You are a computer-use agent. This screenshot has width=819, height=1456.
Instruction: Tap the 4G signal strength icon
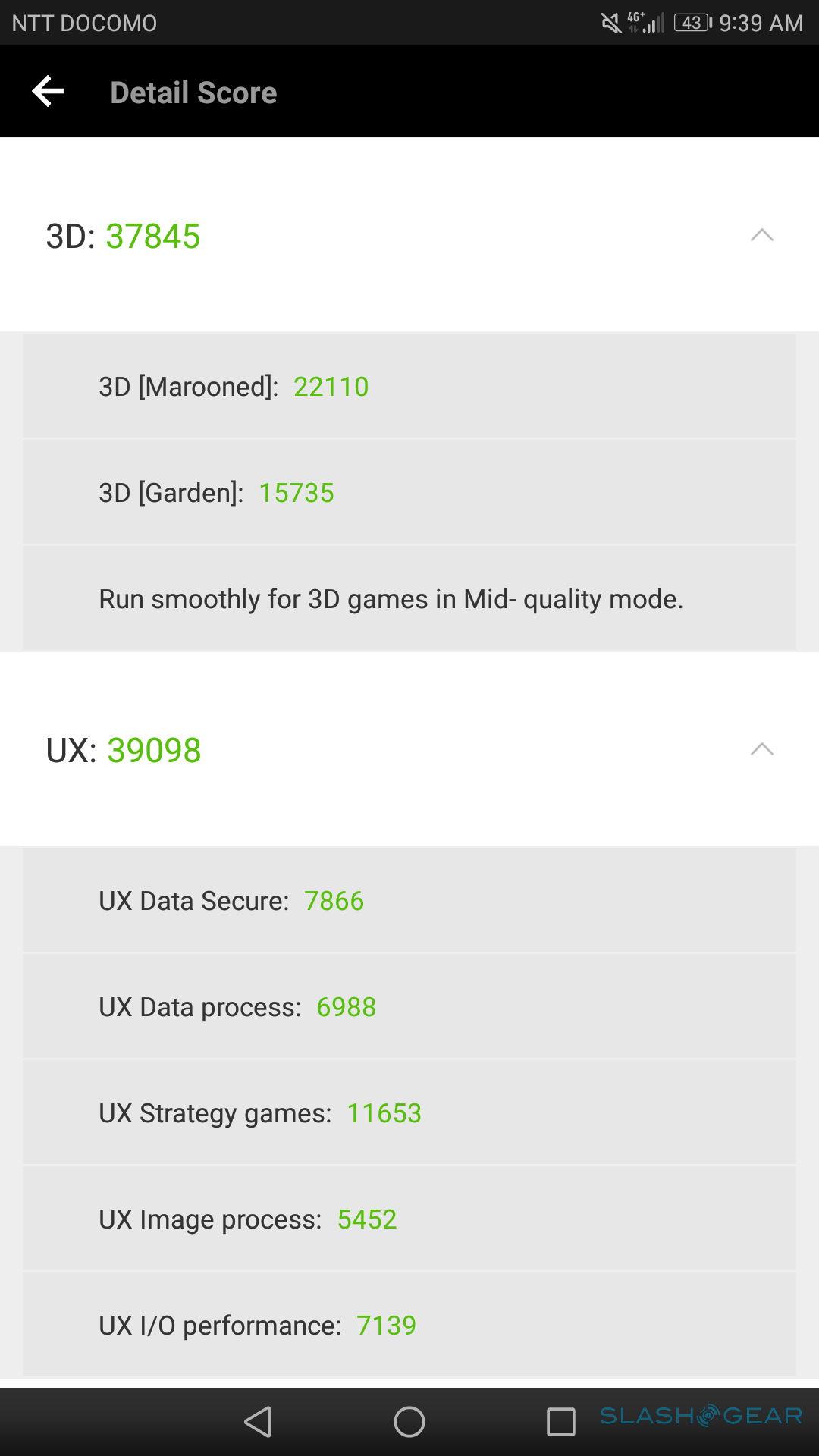click(643, 23)
